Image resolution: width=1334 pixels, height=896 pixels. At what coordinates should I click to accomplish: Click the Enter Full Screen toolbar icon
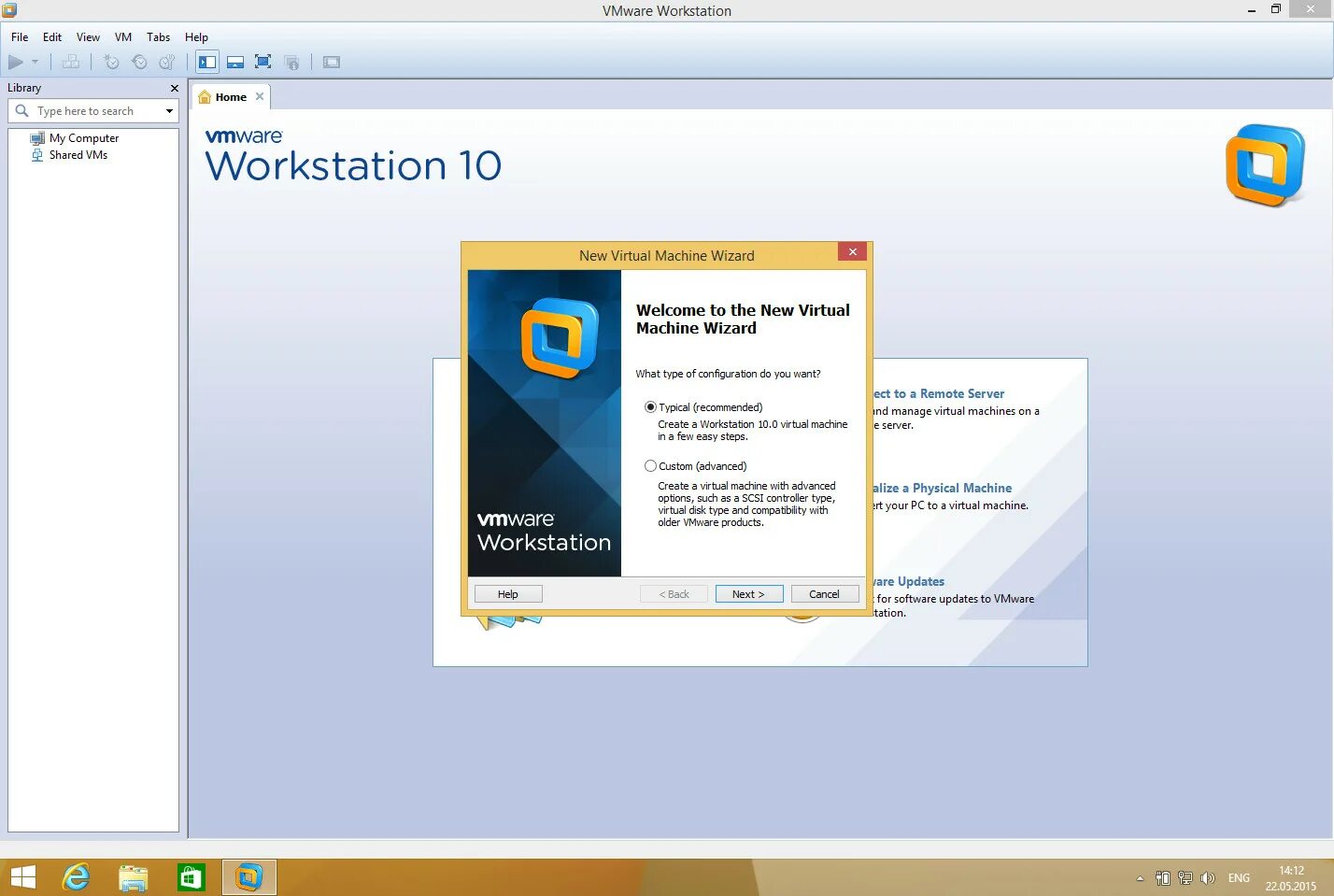tap(263, 63)
